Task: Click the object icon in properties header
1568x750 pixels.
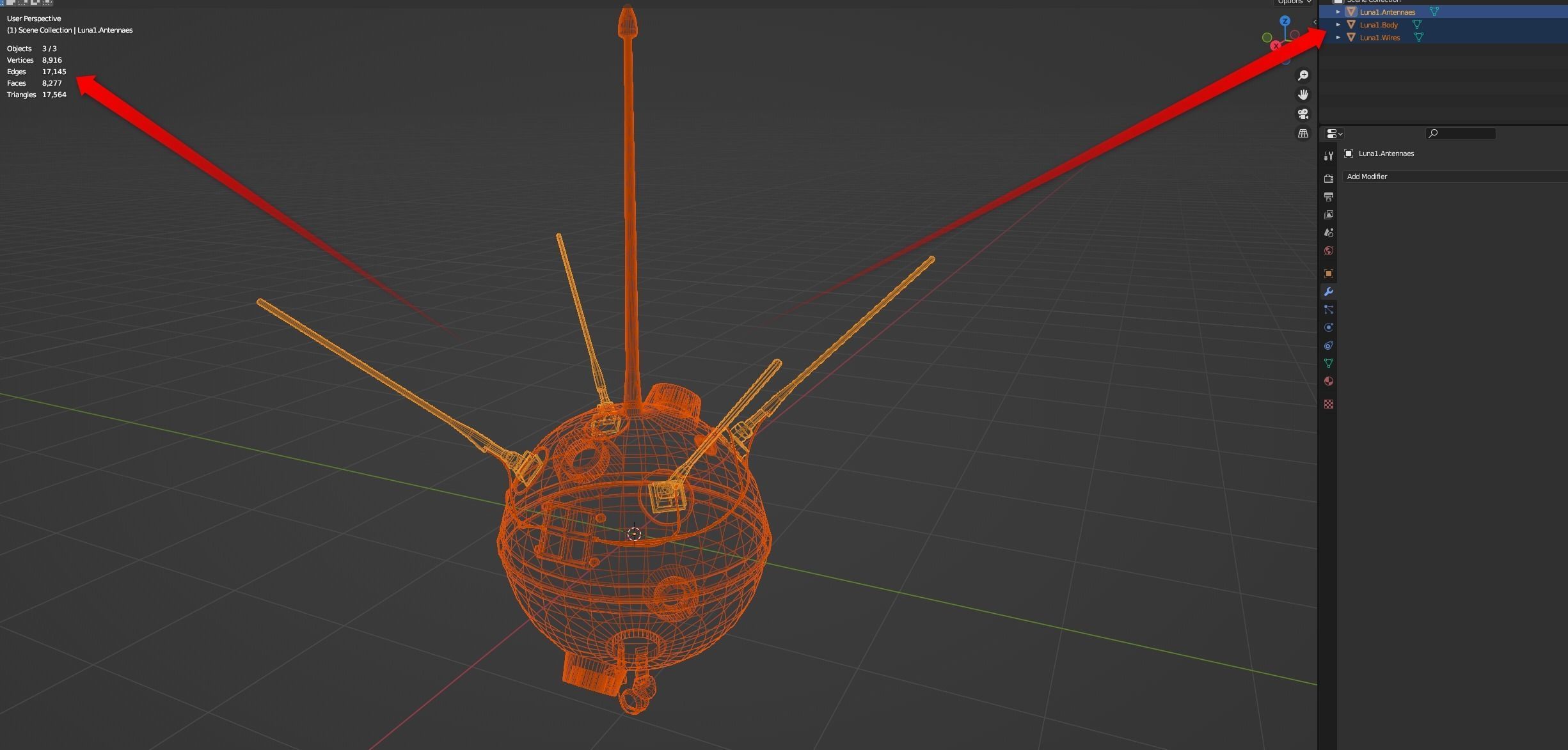Action: click(x=1349, y=153)
